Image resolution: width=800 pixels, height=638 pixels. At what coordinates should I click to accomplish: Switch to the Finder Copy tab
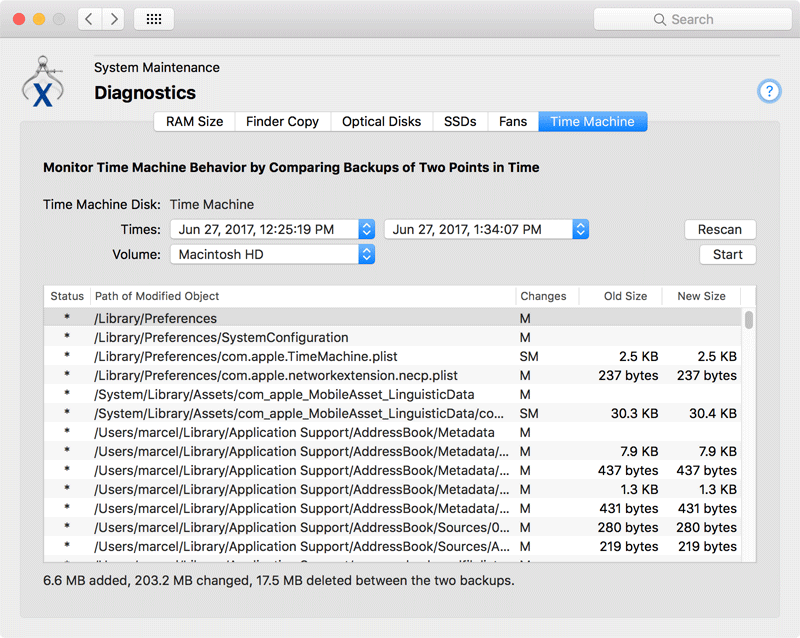282,121
